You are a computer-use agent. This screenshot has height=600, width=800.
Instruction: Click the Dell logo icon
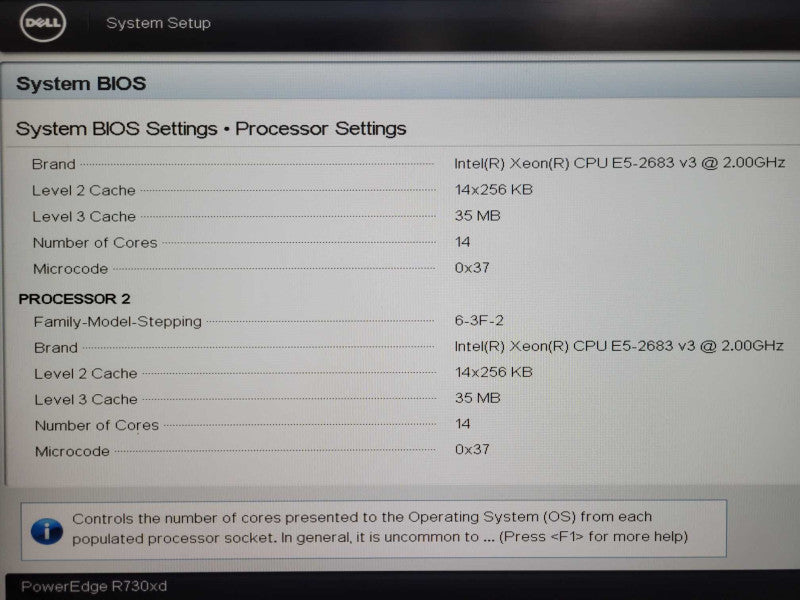(x=43, y=22)
